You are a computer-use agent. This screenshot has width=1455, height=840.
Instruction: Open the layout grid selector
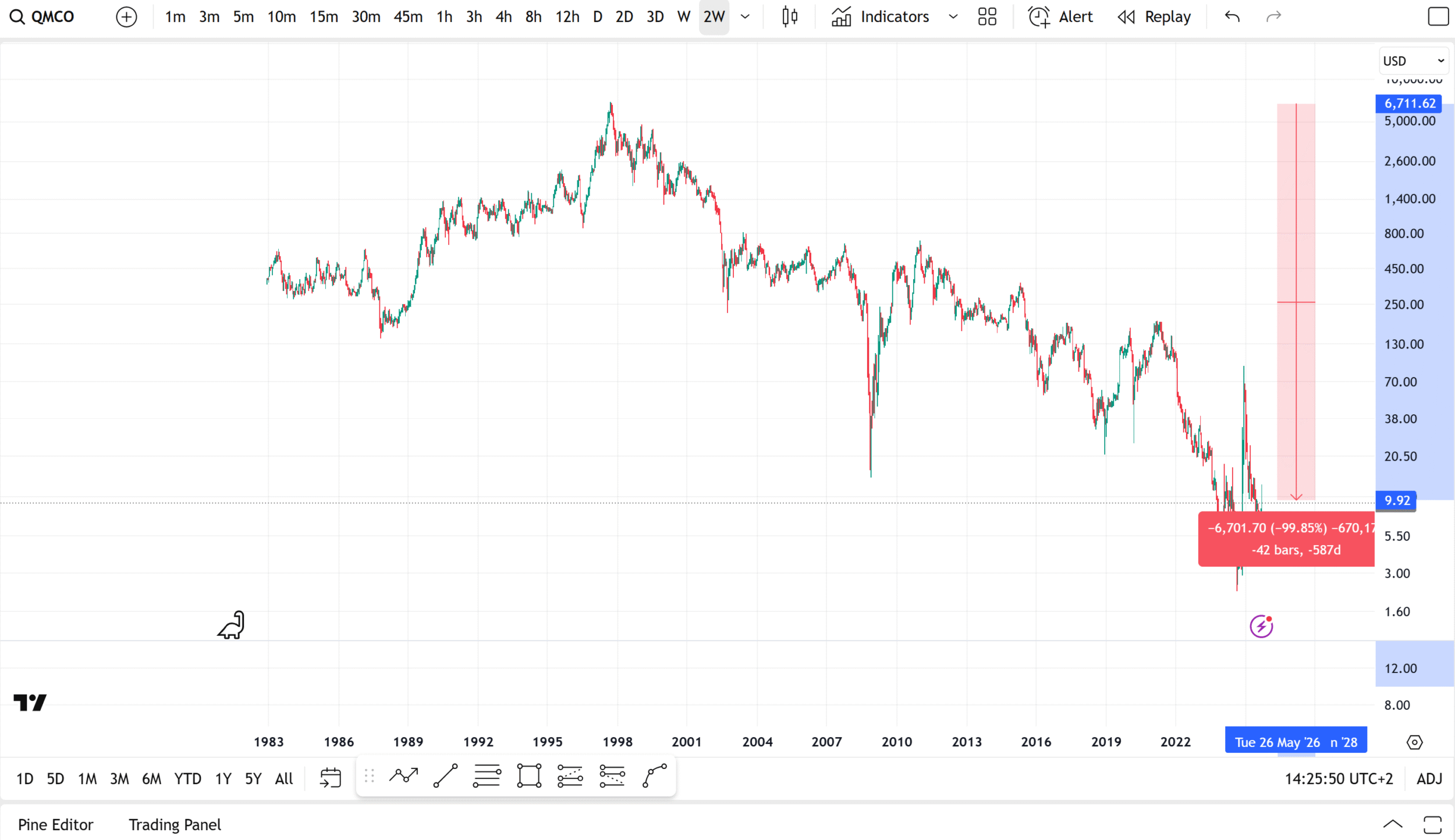[x=987, y=17]
